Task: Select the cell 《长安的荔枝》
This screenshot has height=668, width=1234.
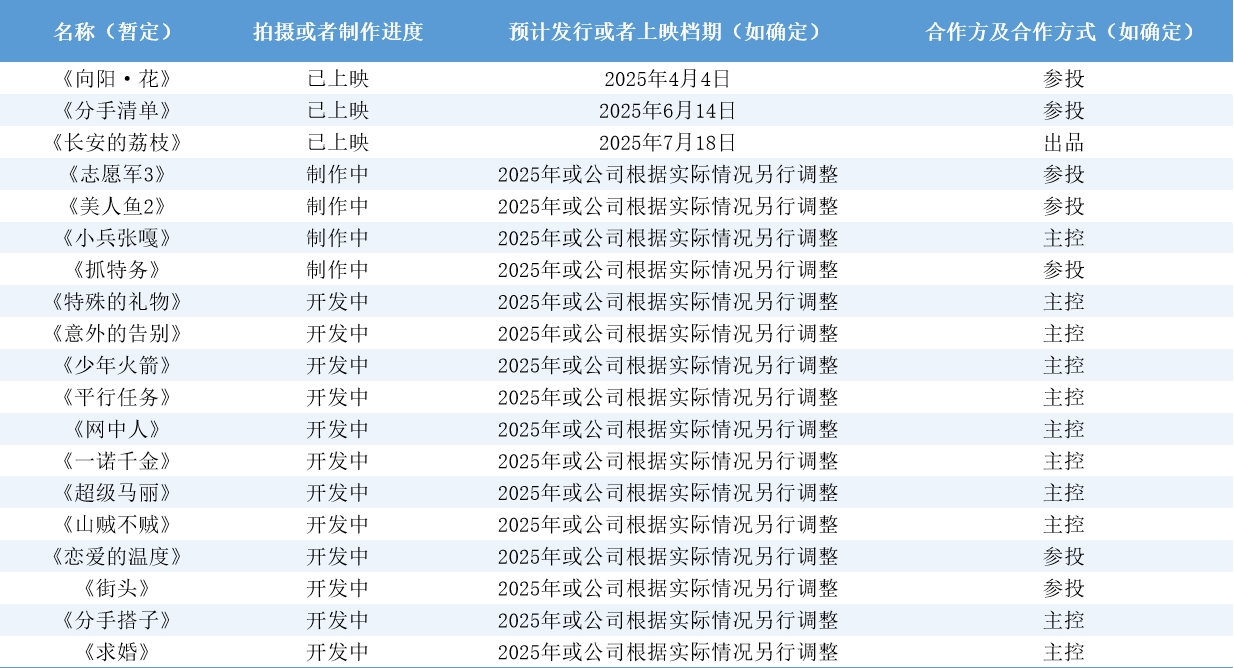Action: (116, 142)
